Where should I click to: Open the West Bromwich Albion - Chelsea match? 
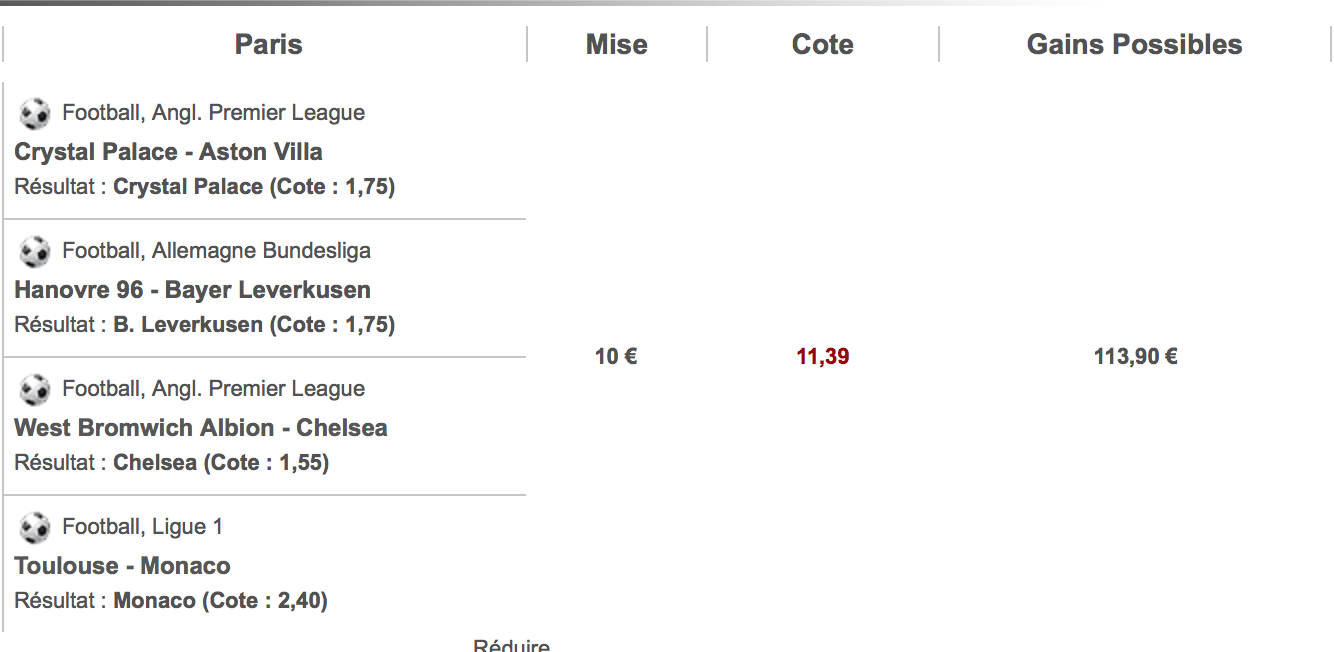tap(201, 428)
